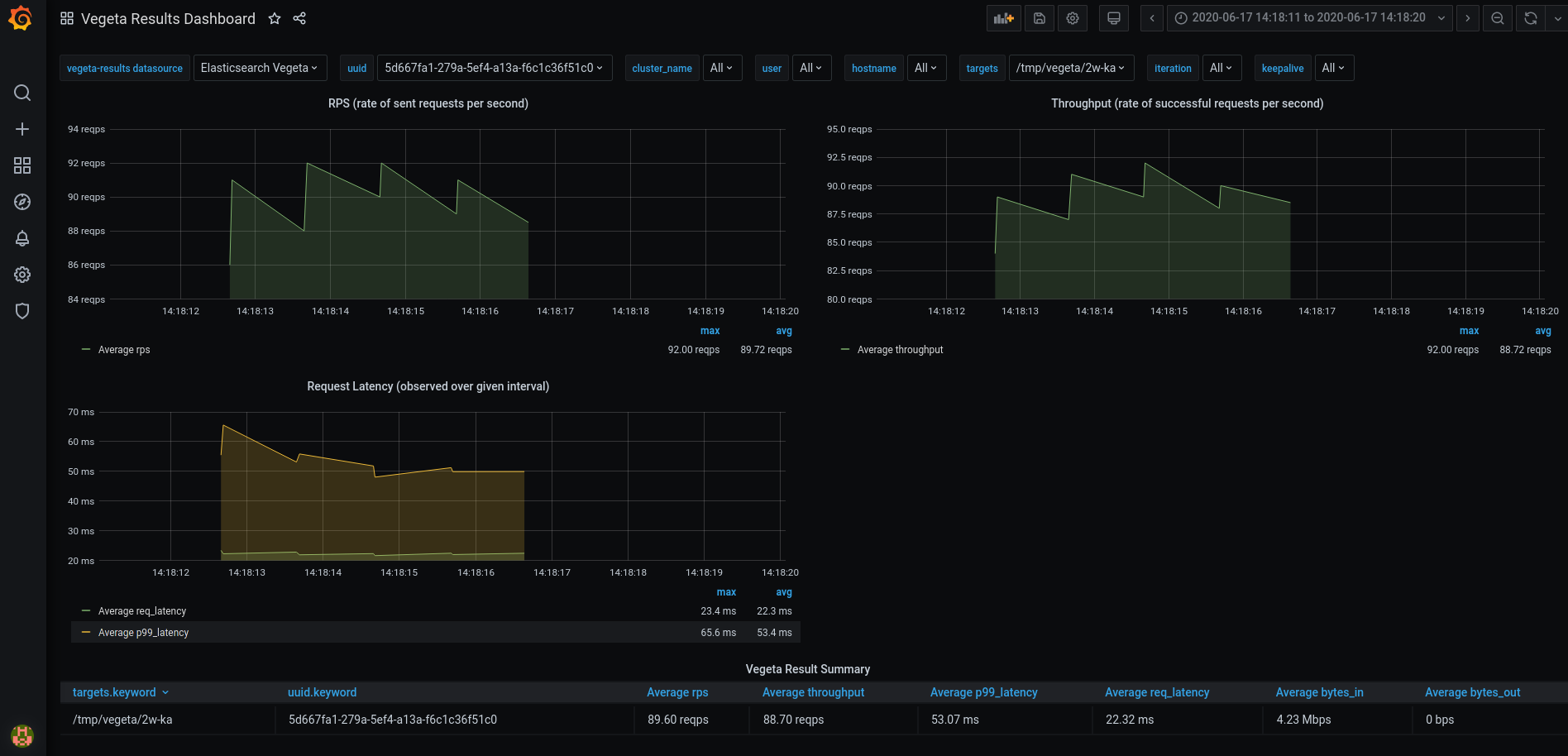Open the time range picker

tap(1310, 18)
